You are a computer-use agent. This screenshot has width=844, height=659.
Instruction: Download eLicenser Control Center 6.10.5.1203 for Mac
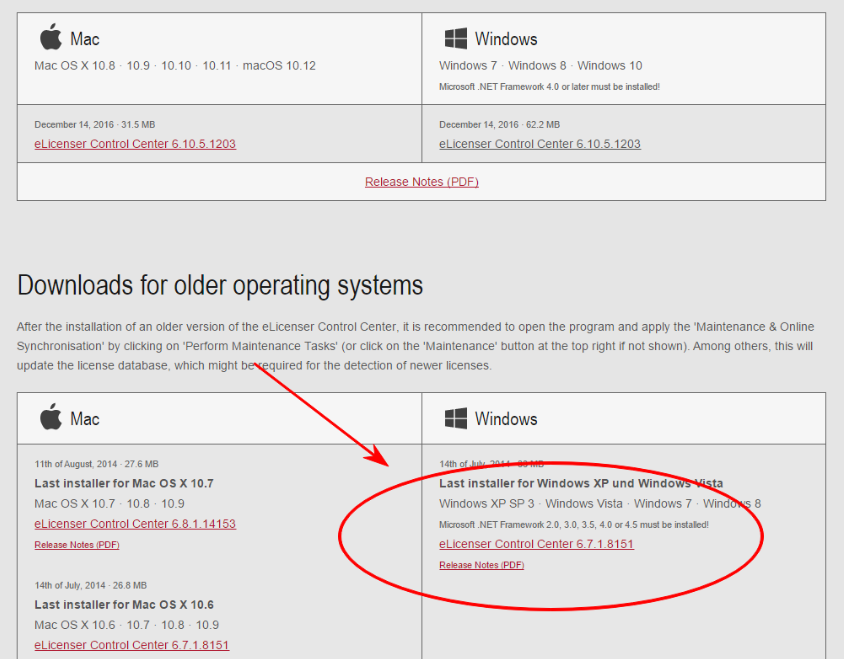pos(135,144)
